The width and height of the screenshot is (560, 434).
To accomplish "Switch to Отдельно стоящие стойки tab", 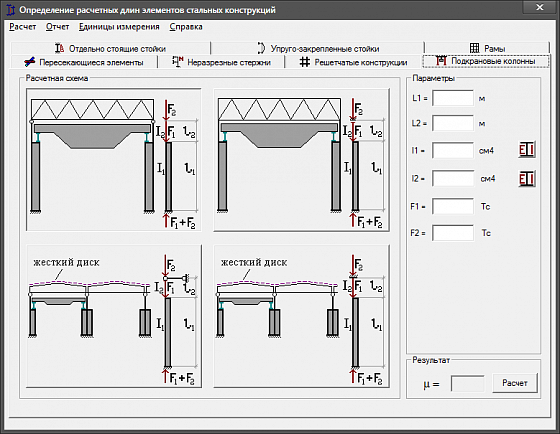I will pyautogui.click(x=110, y=48).
